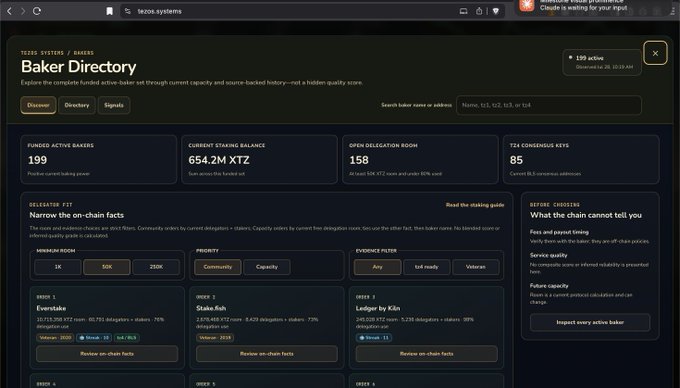
Task: Review on-chain facts for Everstake
Action: coord(107,354)
